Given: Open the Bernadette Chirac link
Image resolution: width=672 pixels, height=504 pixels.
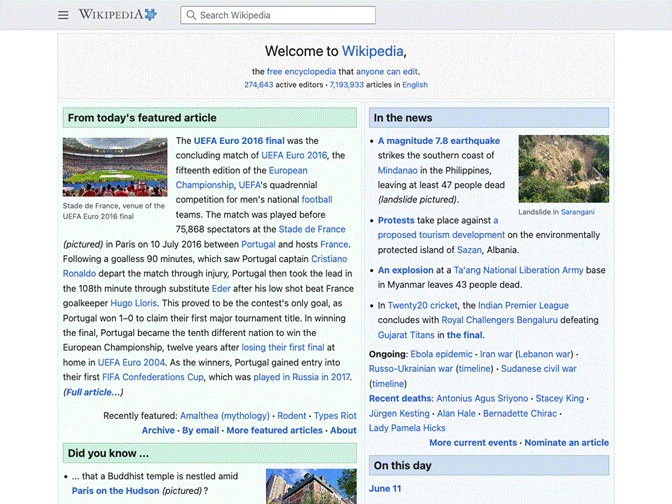Looking at the screenshot, I should 519,413.
